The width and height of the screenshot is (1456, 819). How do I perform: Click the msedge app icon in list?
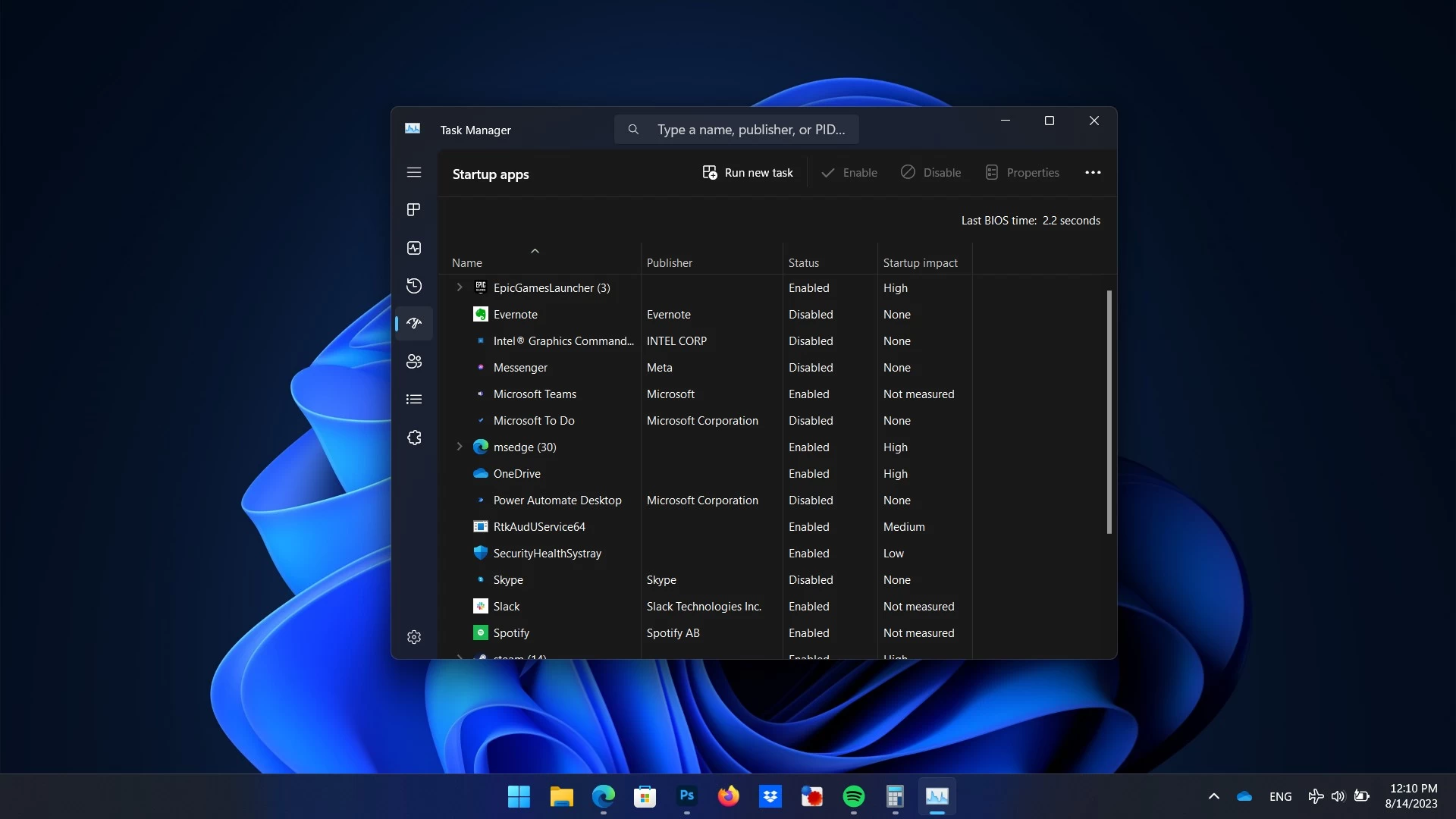(x=481, y=447)
